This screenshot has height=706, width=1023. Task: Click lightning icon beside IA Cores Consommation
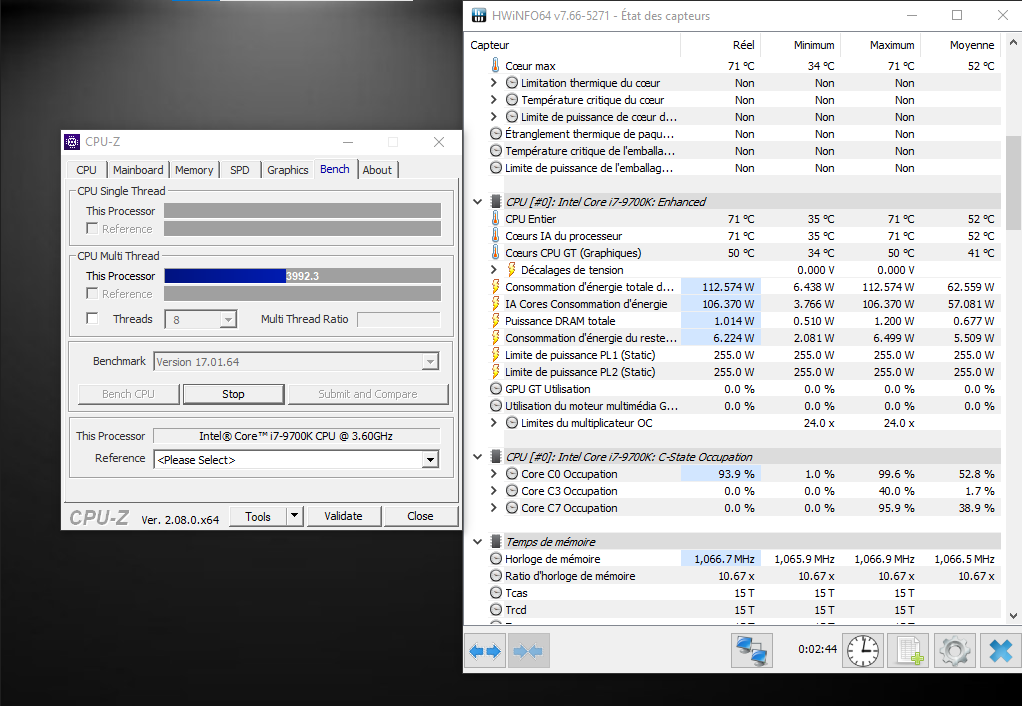[x=495, y=303]
